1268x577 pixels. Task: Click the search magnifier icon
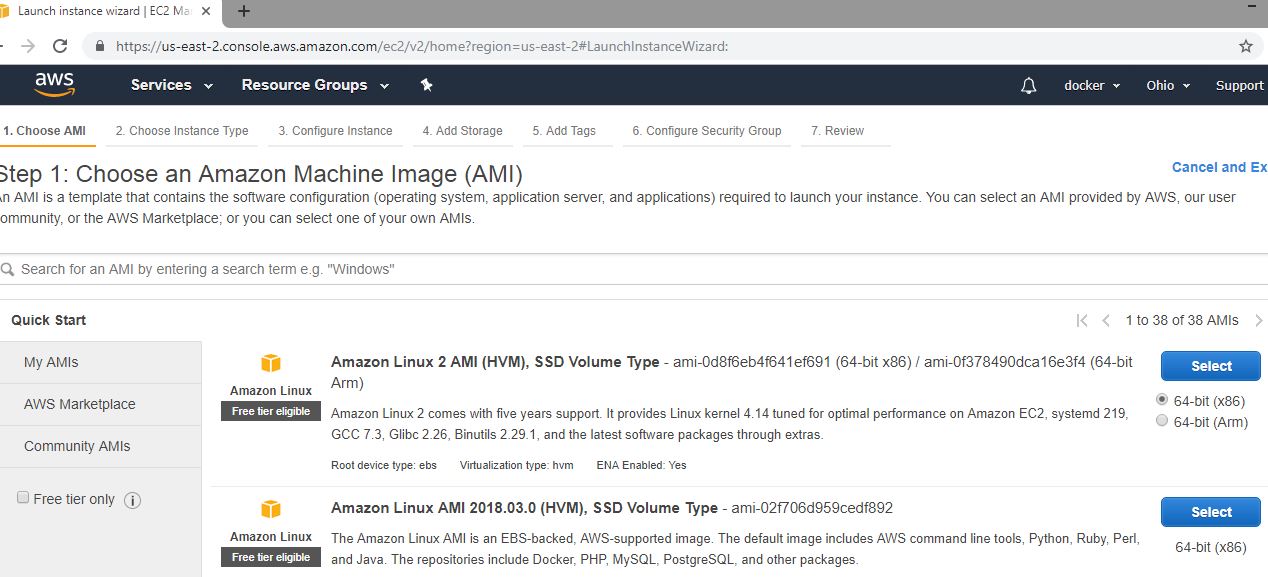(8, 270)
